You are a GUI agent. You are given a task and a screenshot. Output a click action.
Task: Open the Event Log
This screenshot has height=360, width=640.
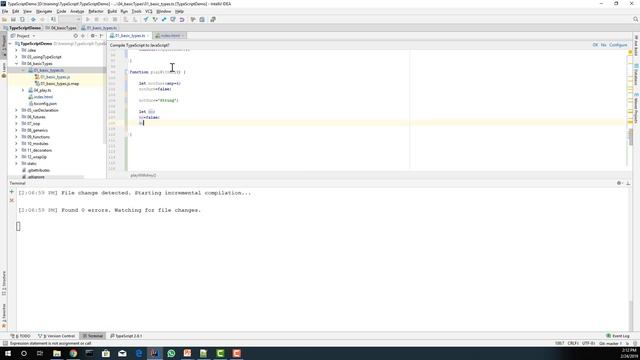(618, 336)
